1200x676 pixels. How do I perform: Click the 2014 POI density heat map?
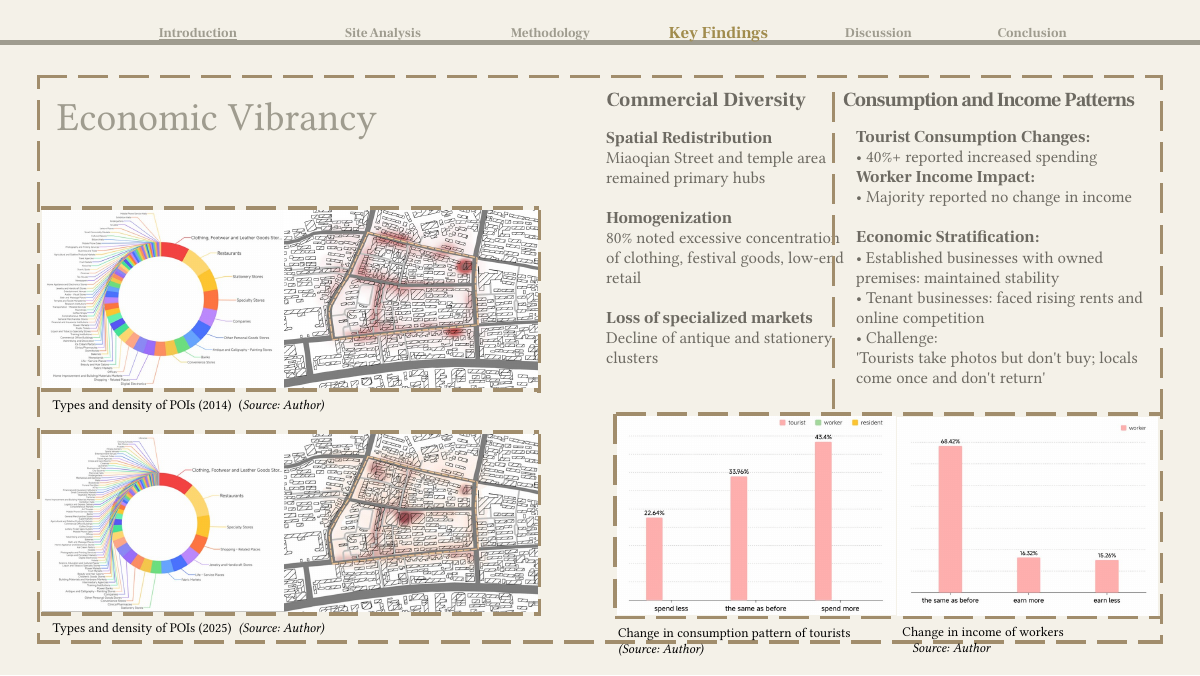(x=412, y=298)
